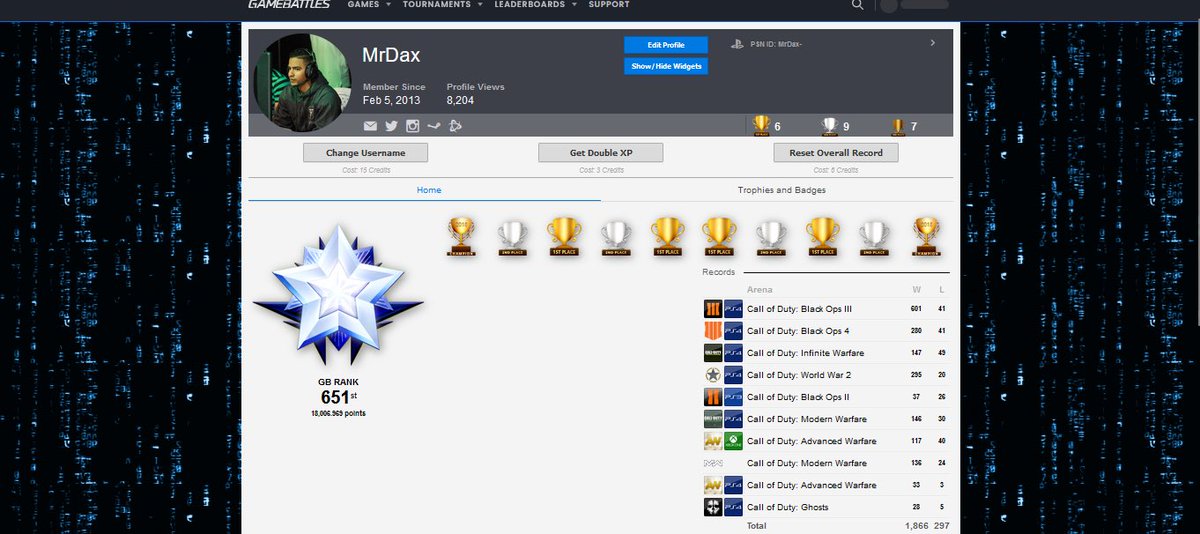Screen dimensions: 1200x534
Task: Open Advanced Warfare arena with 117 wins
Action: [811, 441]
